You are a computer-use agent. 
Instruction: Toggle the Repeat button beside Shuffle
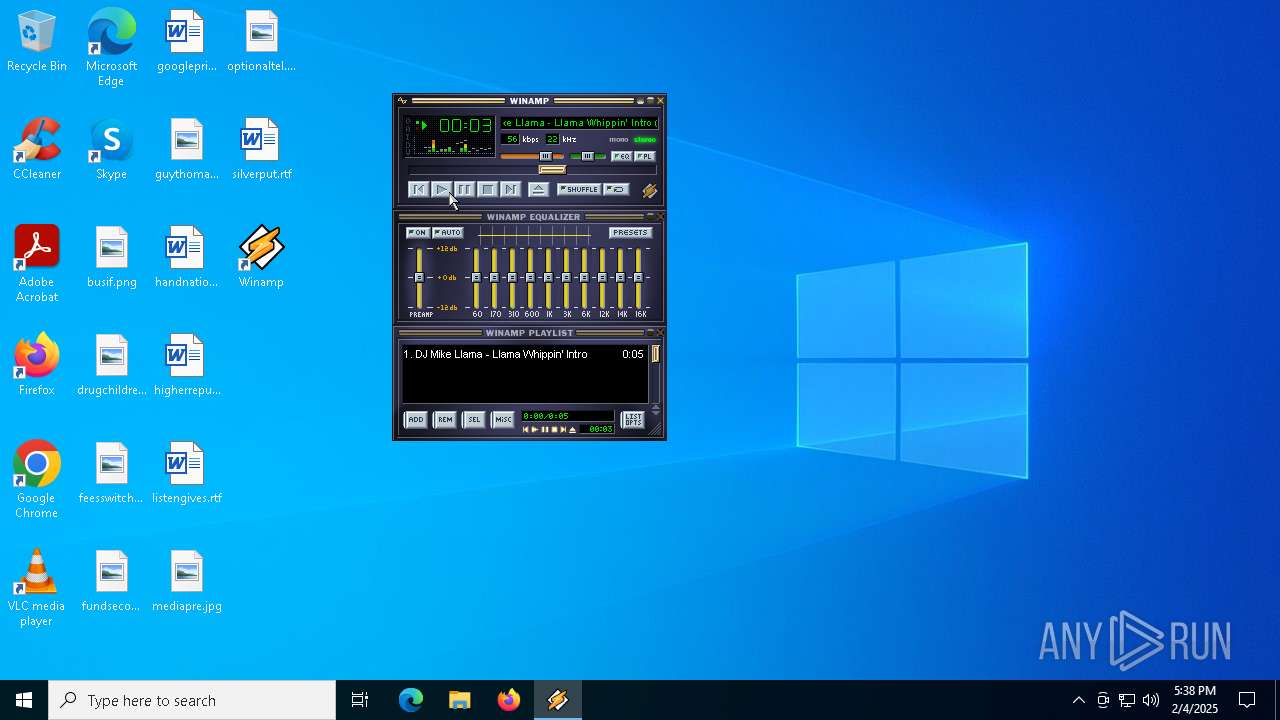pos(617,189)
